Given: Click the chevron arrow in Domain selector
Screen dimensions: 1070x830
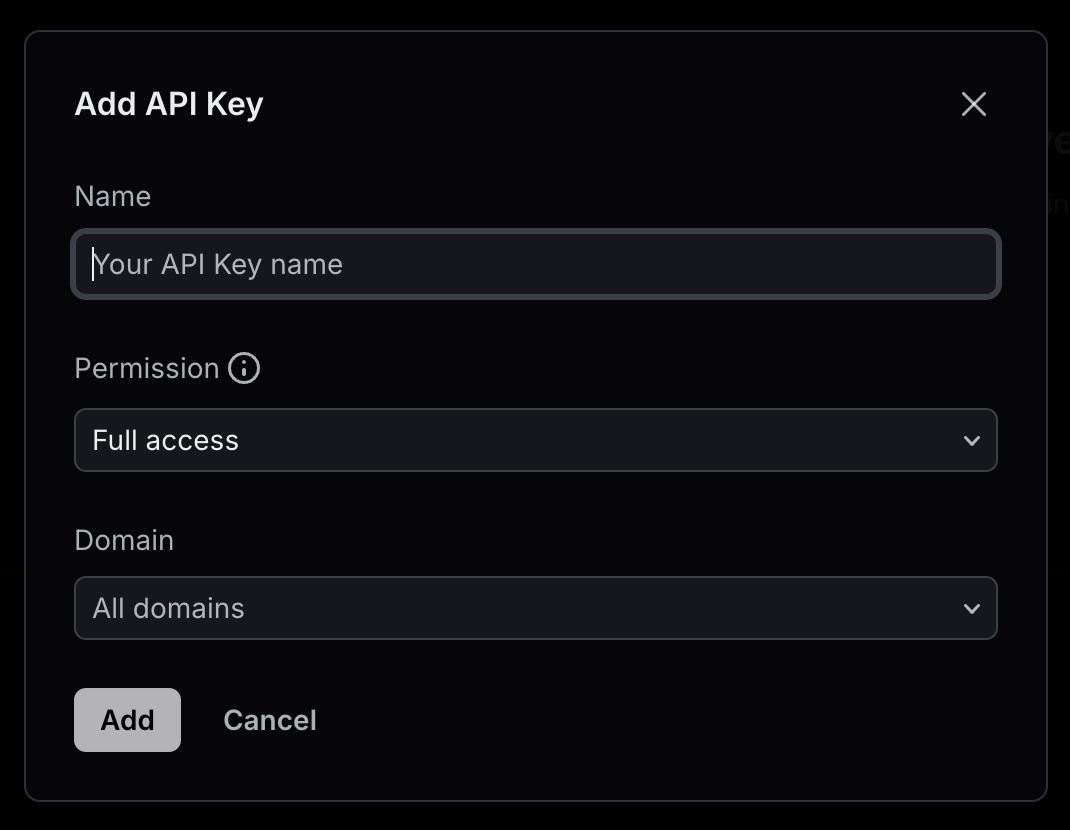Looking at the screenshot, I should tap(972, 609).
